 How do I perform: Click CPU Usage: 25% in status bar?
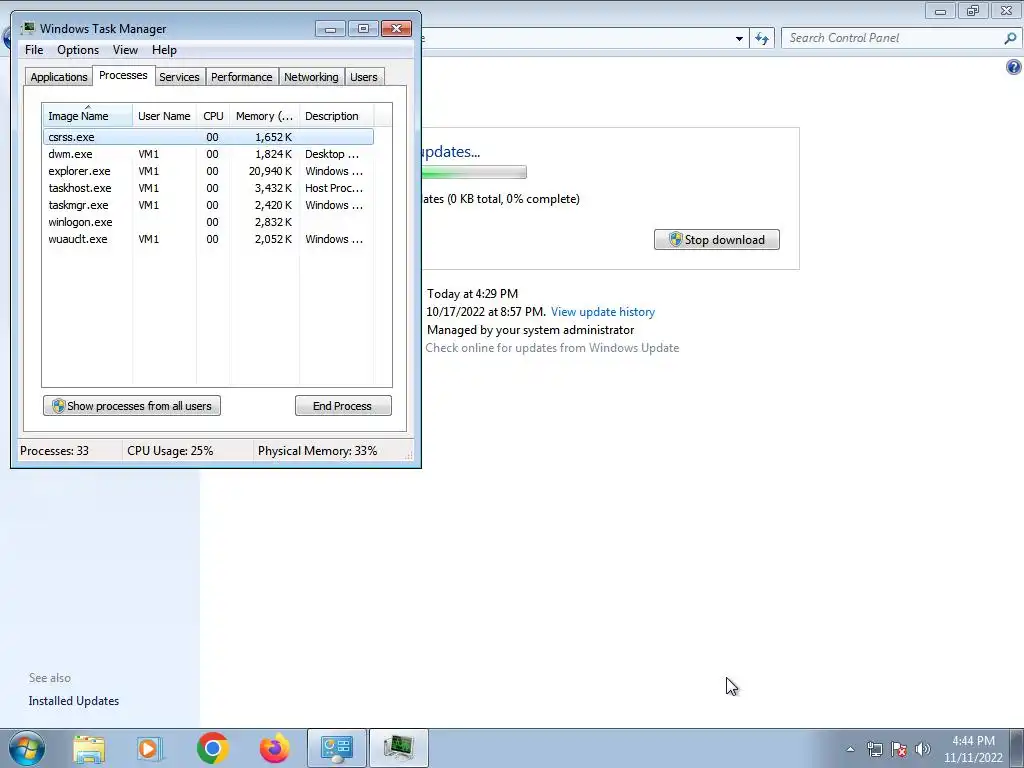tap(170, 451)
